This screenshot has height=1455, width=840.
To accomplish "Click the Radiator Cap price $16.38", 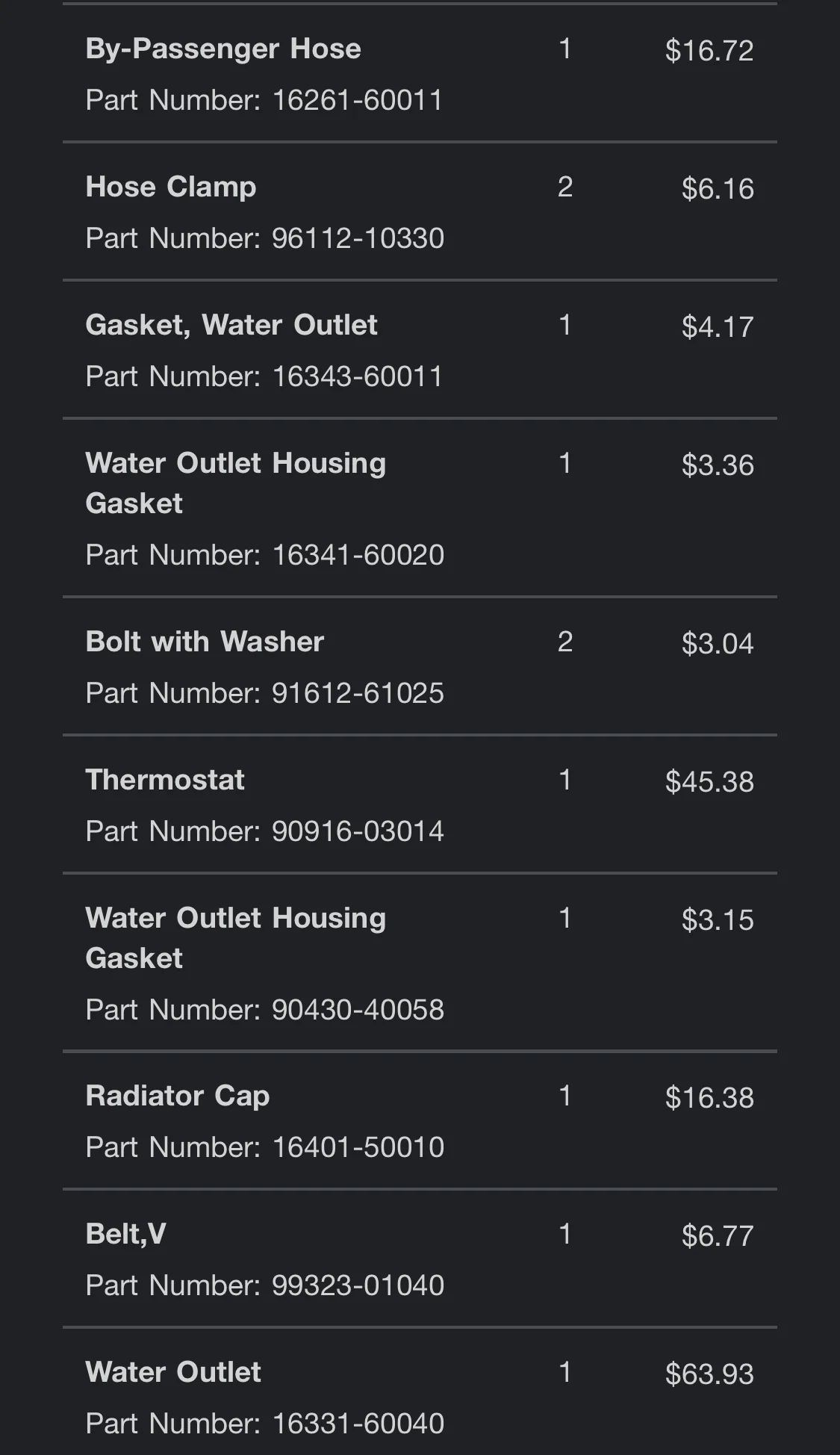I will 709,1098.
